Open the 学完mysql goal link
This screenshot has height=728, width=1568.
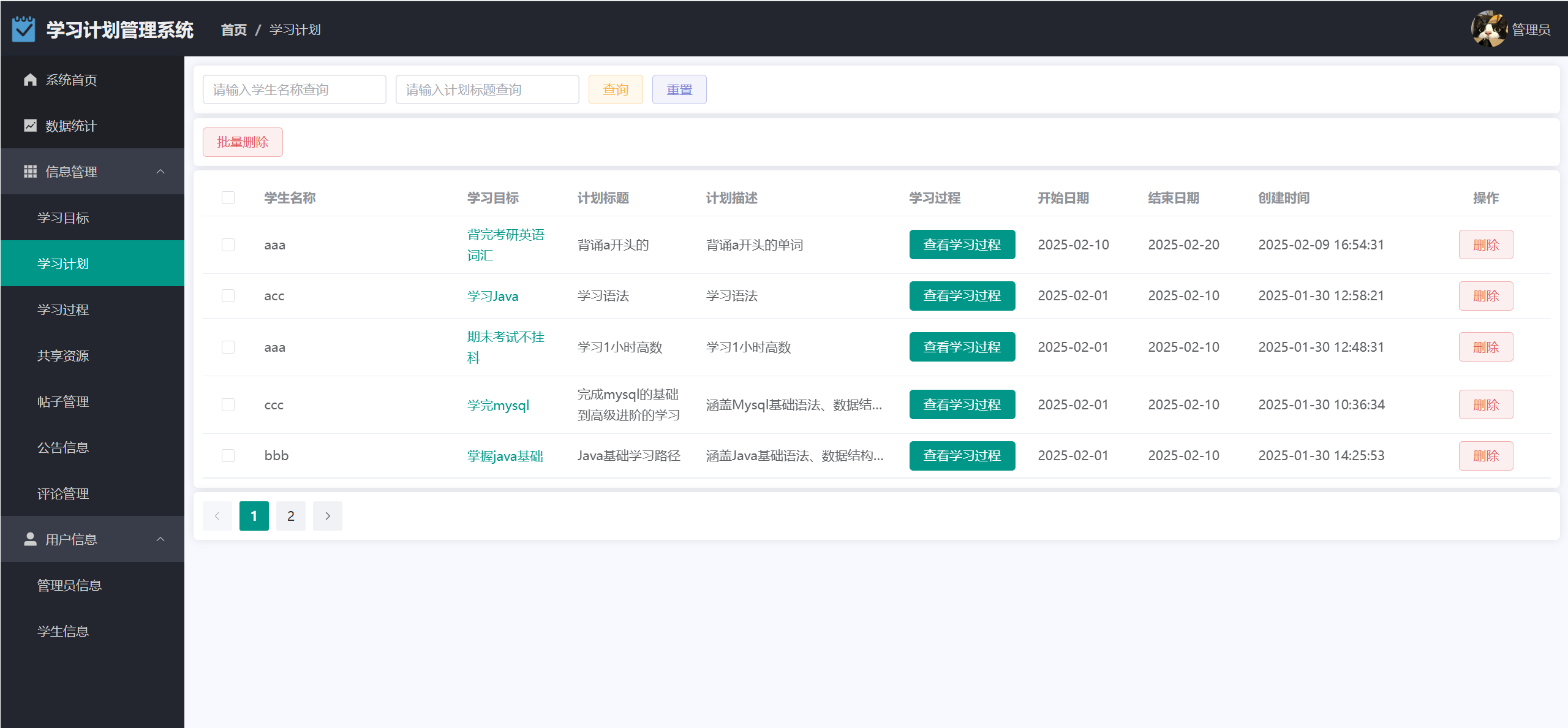tap(498, 405)
